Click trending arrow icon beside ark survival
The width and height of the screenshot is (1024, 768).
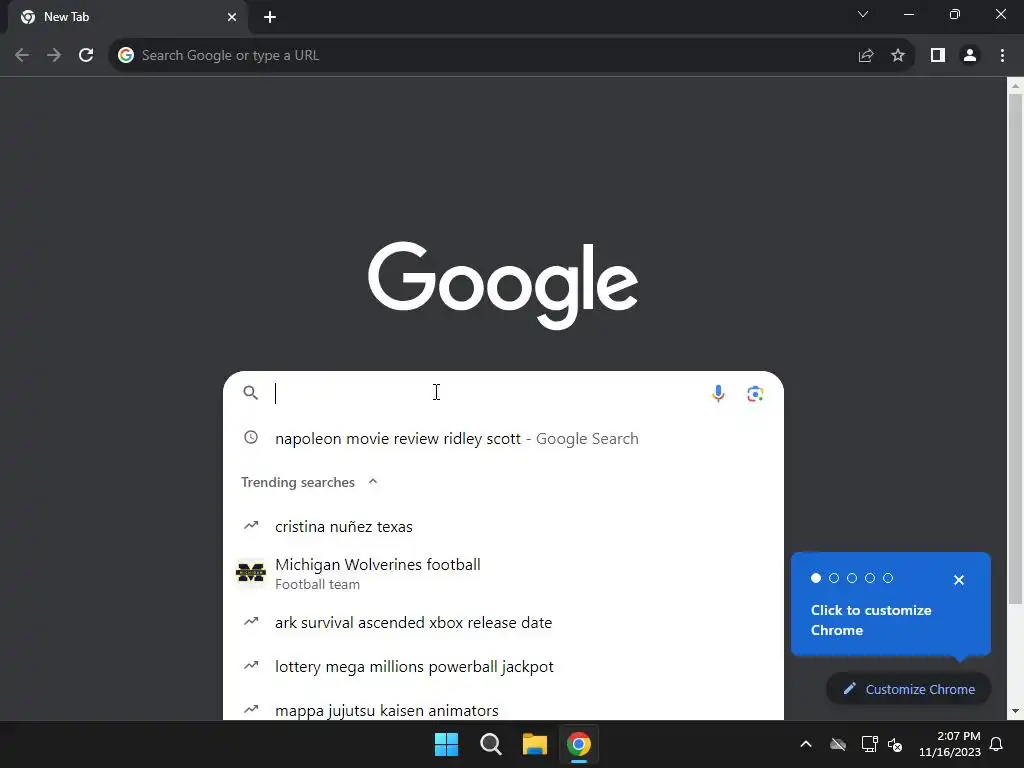click(x=251, y=621)
